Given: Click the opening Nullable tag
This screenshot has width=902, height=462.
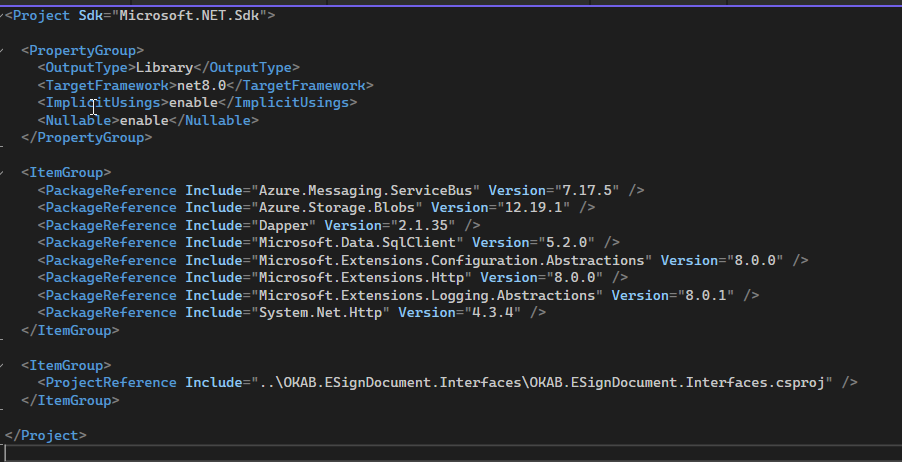Looking at the screenshot, I should pyautogui.click(x=78, y=120).
